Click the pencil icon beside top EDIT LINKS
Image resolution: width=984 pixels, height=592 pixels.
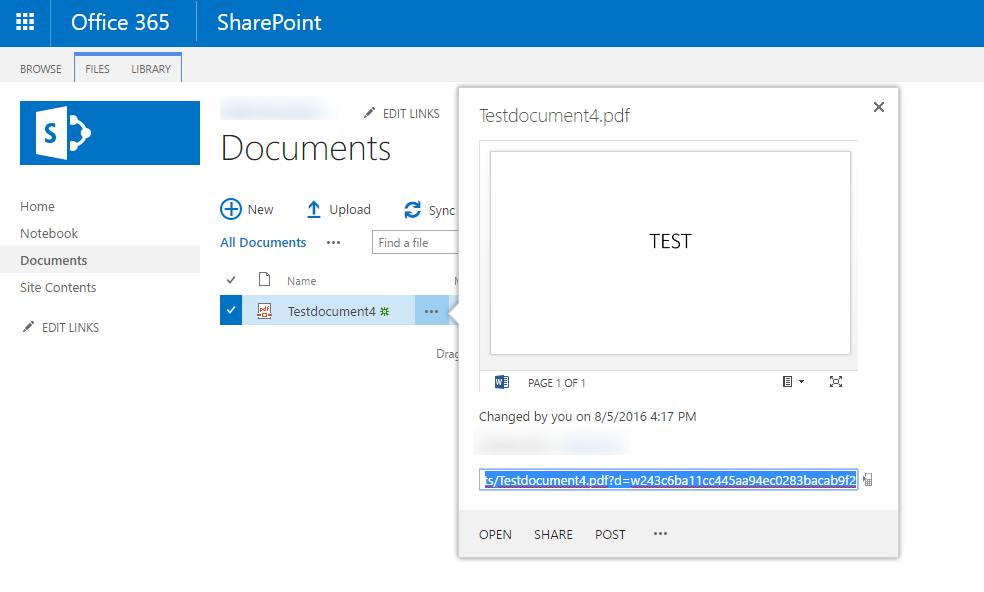click(x=369, y=113)
